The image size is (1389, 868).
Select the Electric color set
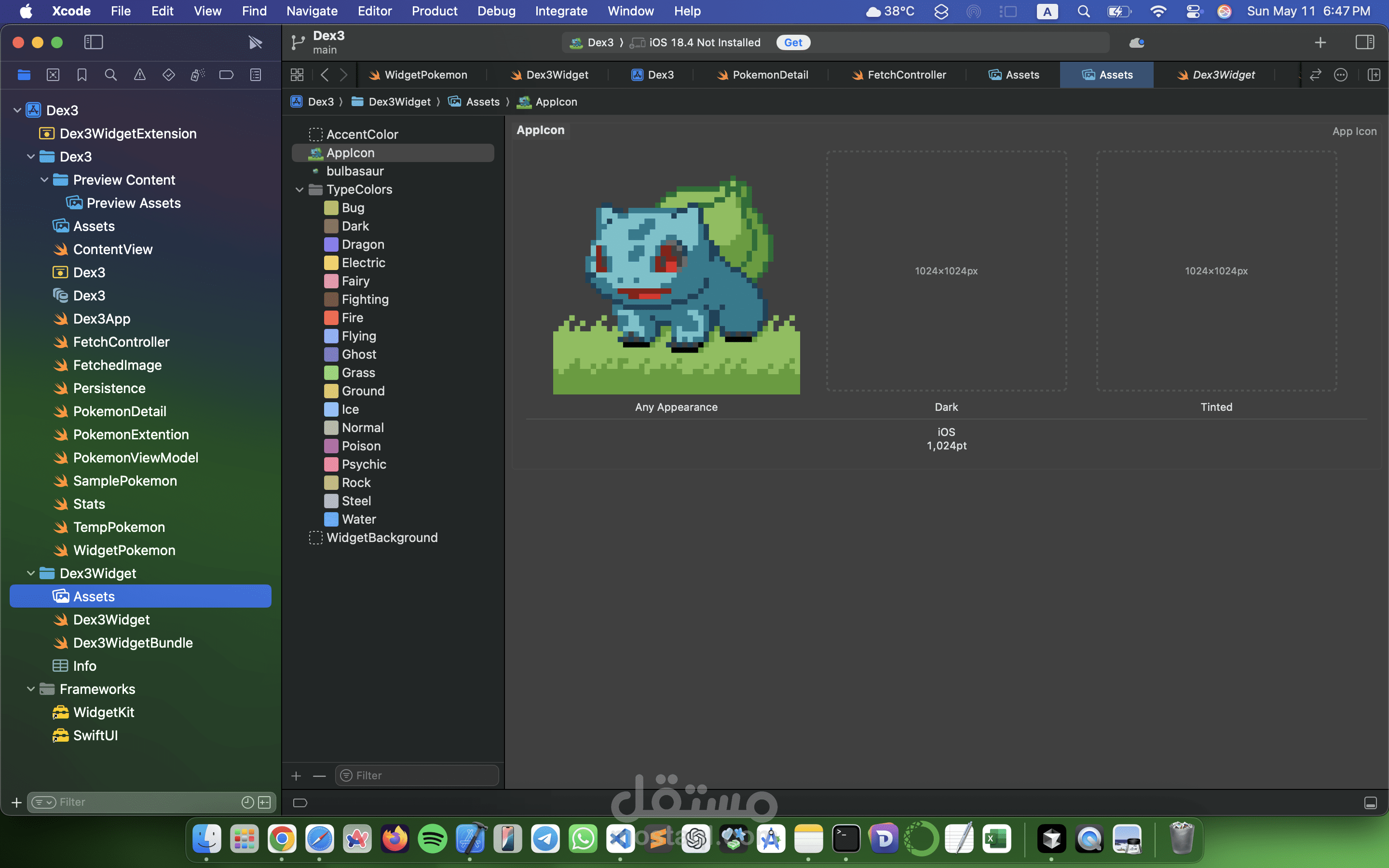point(363,262)
